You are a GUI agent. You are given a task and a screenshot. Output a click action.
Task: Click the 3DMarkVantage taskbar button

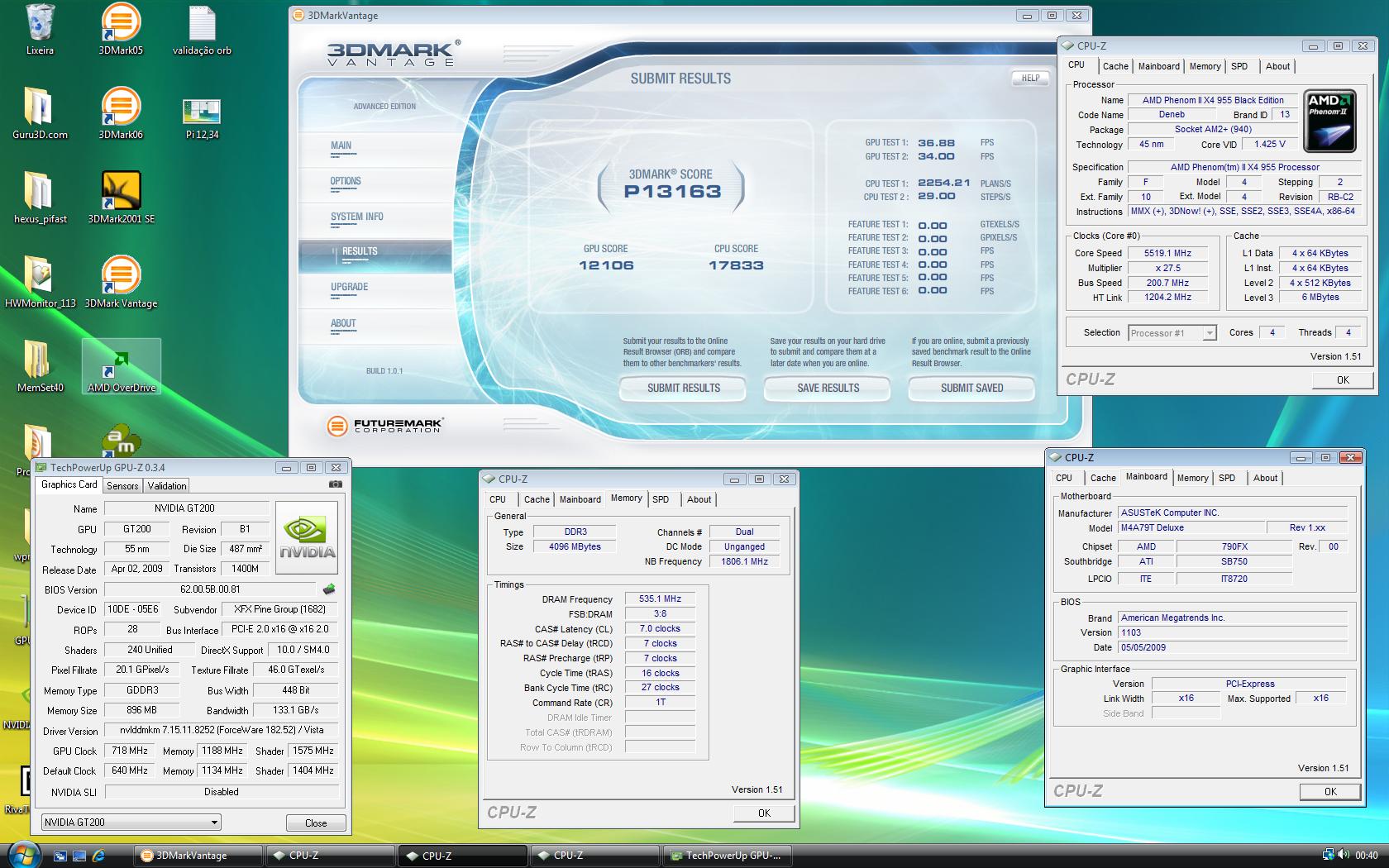pos(198,856)
